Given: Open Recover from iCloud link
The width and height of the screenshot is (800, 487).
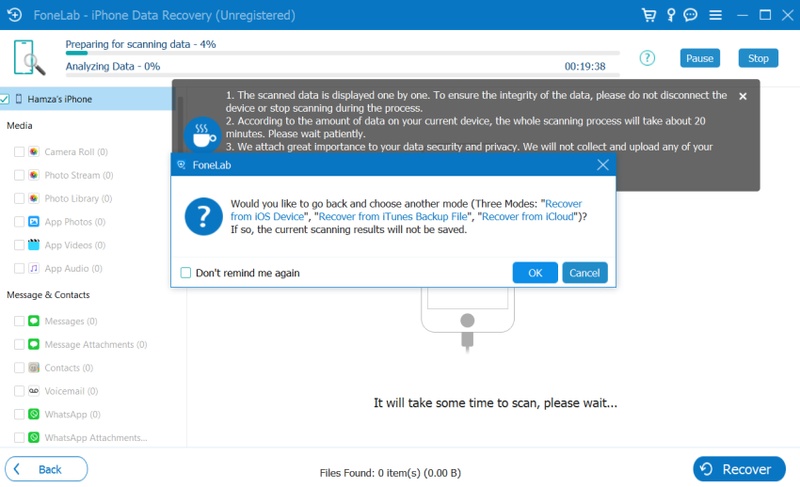Looking at the screenshot, I should [528, 216].
